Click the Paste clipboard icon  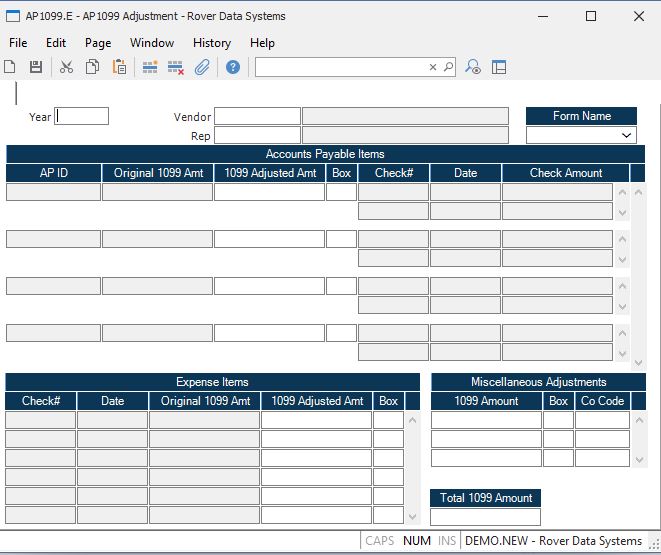point(119,67)
